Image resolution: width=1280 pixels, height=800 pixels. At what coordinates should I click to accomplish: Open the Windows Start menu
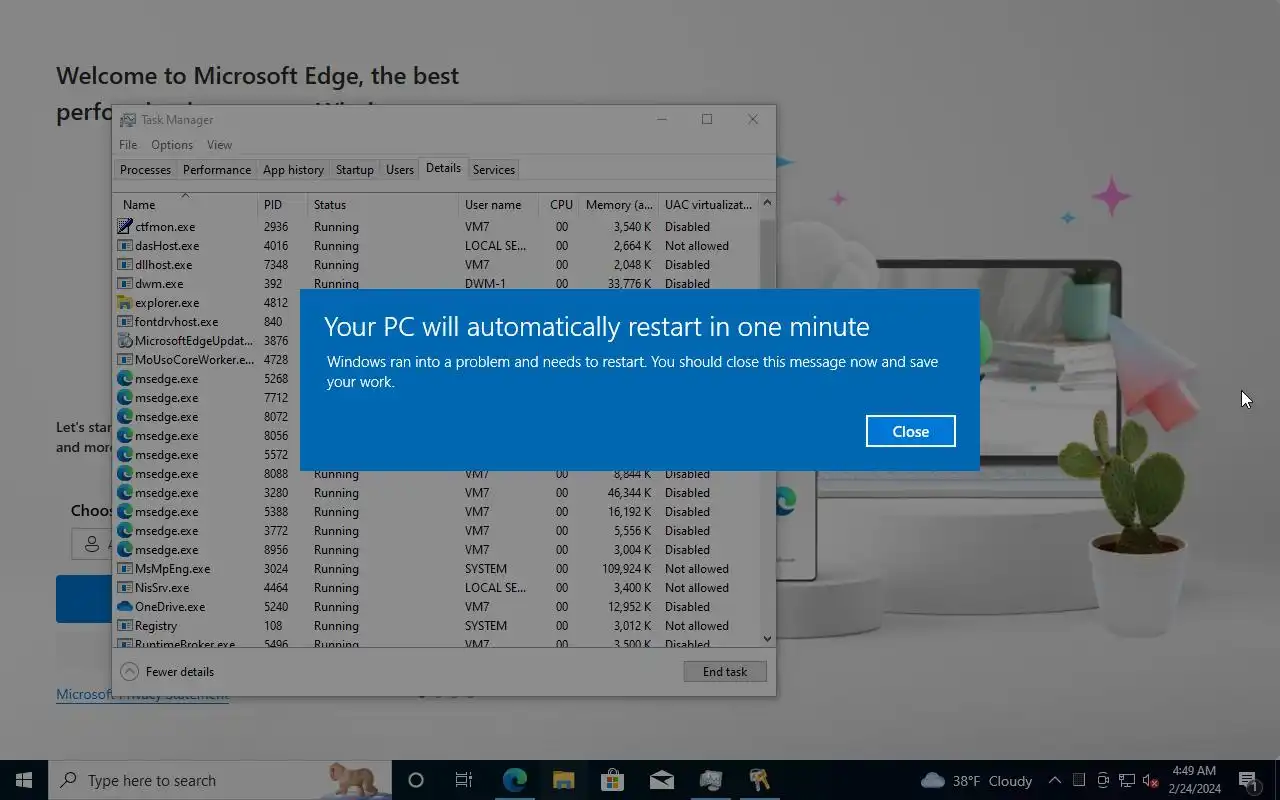pos(24,780)
